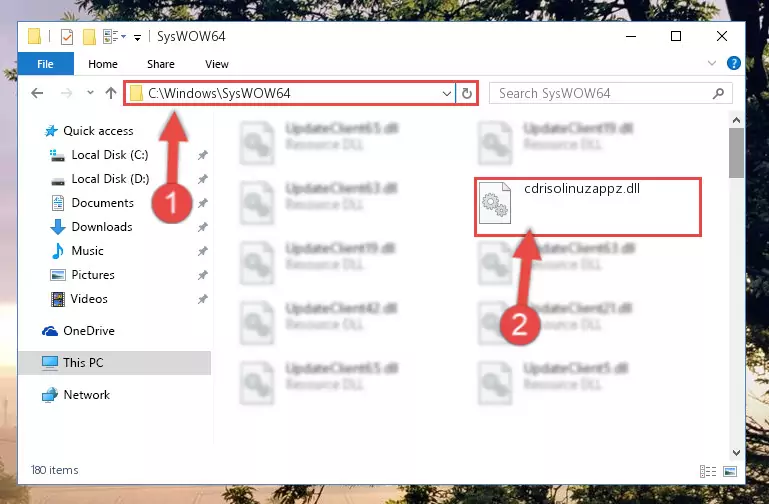
Task: Switch to the Share ribbon tab
Action: coord(161,64)
